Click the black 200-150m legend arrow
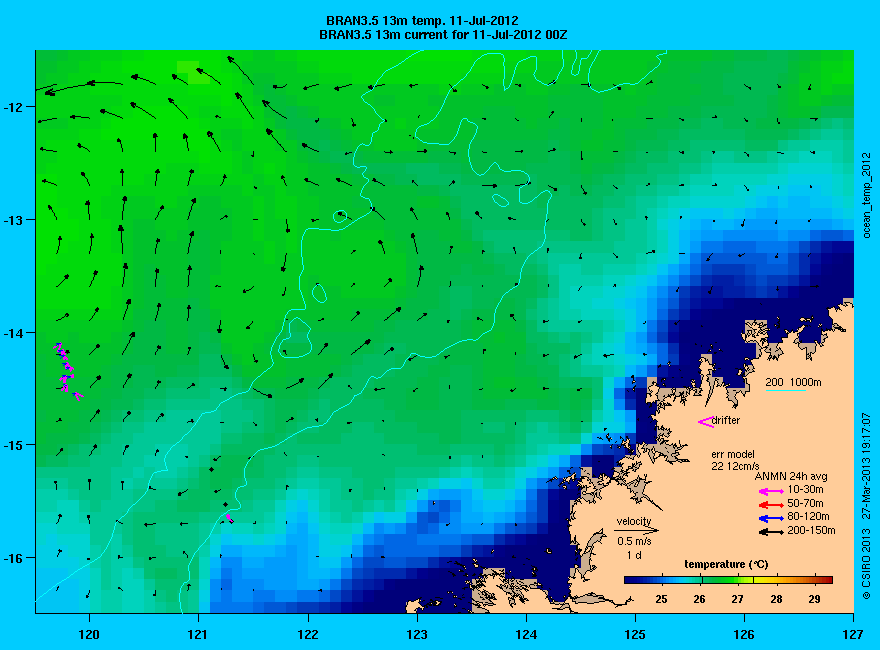The width and height of the screenshot is (880, 650). click(x=771, y=532)
